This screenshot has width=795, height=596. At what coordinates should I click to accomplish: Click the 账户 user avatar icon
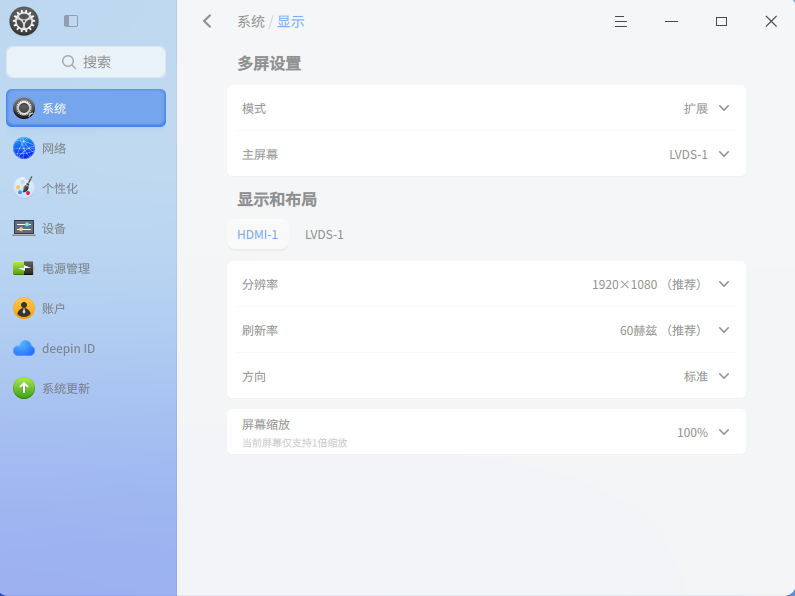[24, 308]
